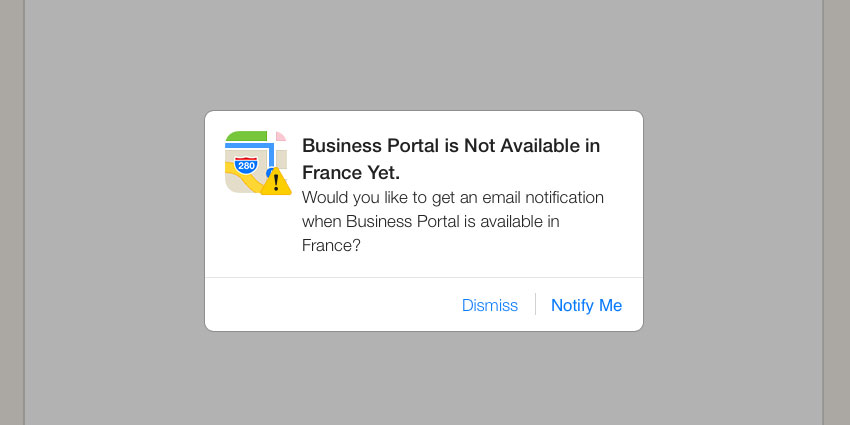Click the dimmed gray background above the dialog
Image resolution: width=850 pixels, height=425 pixels.
[424, 54]
